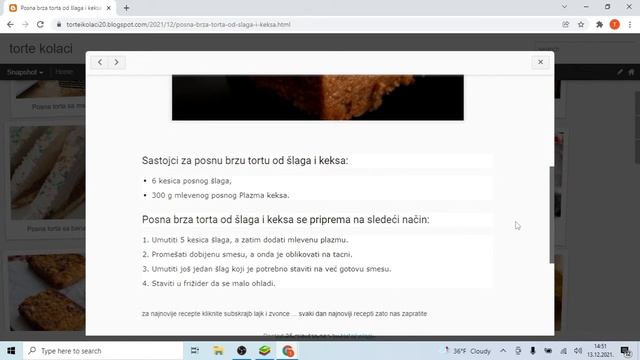Click '300 g mlevenog posnog Plazma keksa'
The image size is (640, 360).
pyautogui.click(x=220, y=196)
